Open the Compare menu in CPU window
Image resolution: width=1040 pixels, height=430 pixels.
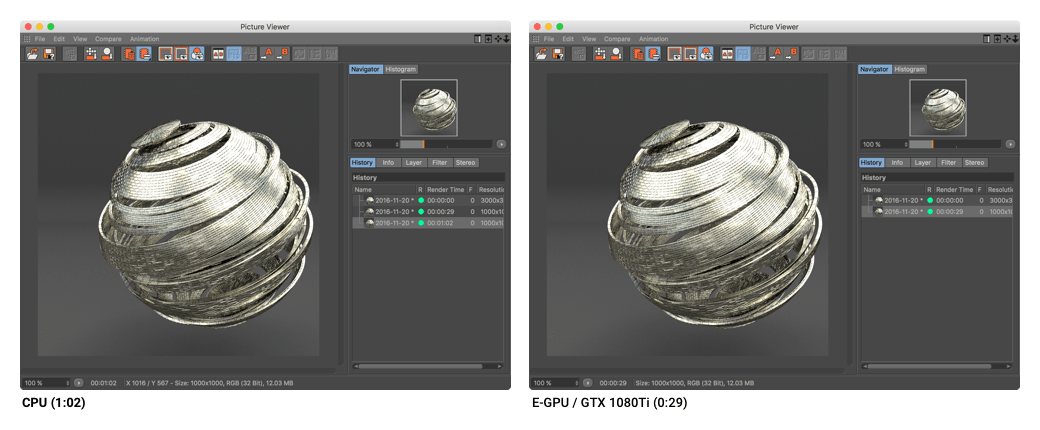(x=108, y=39)
